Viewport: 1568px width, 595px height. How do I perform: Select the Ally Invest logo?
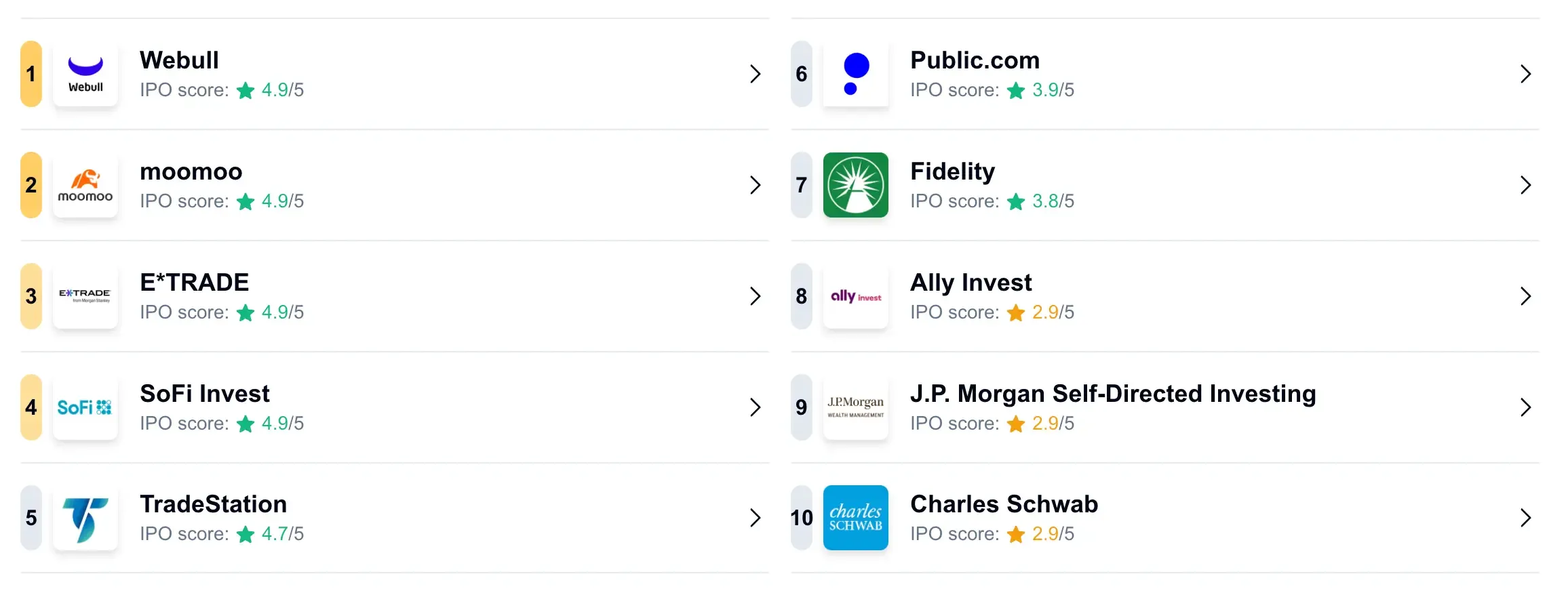point(856,296)
